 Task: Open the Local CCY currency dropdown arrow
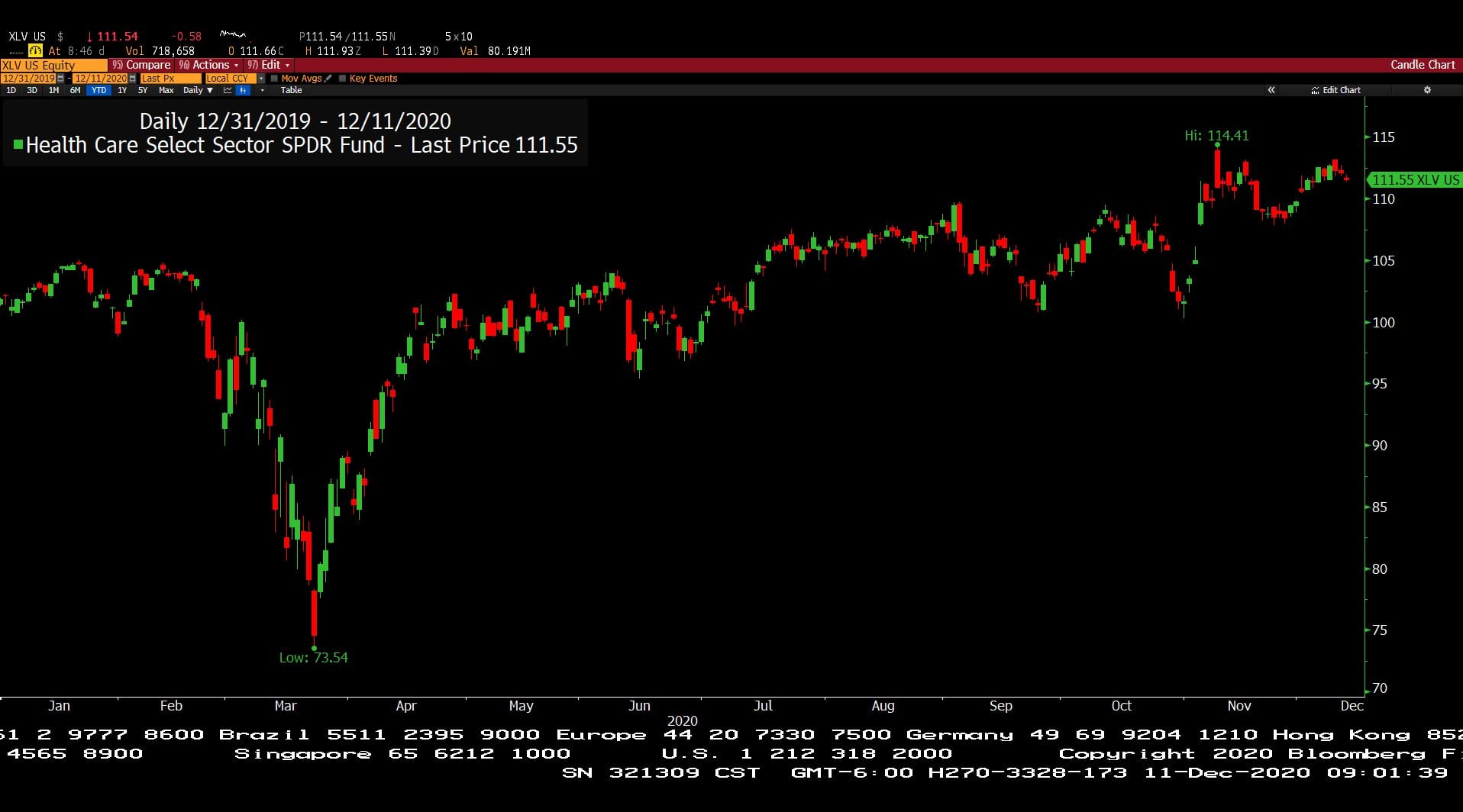point(261,79)
